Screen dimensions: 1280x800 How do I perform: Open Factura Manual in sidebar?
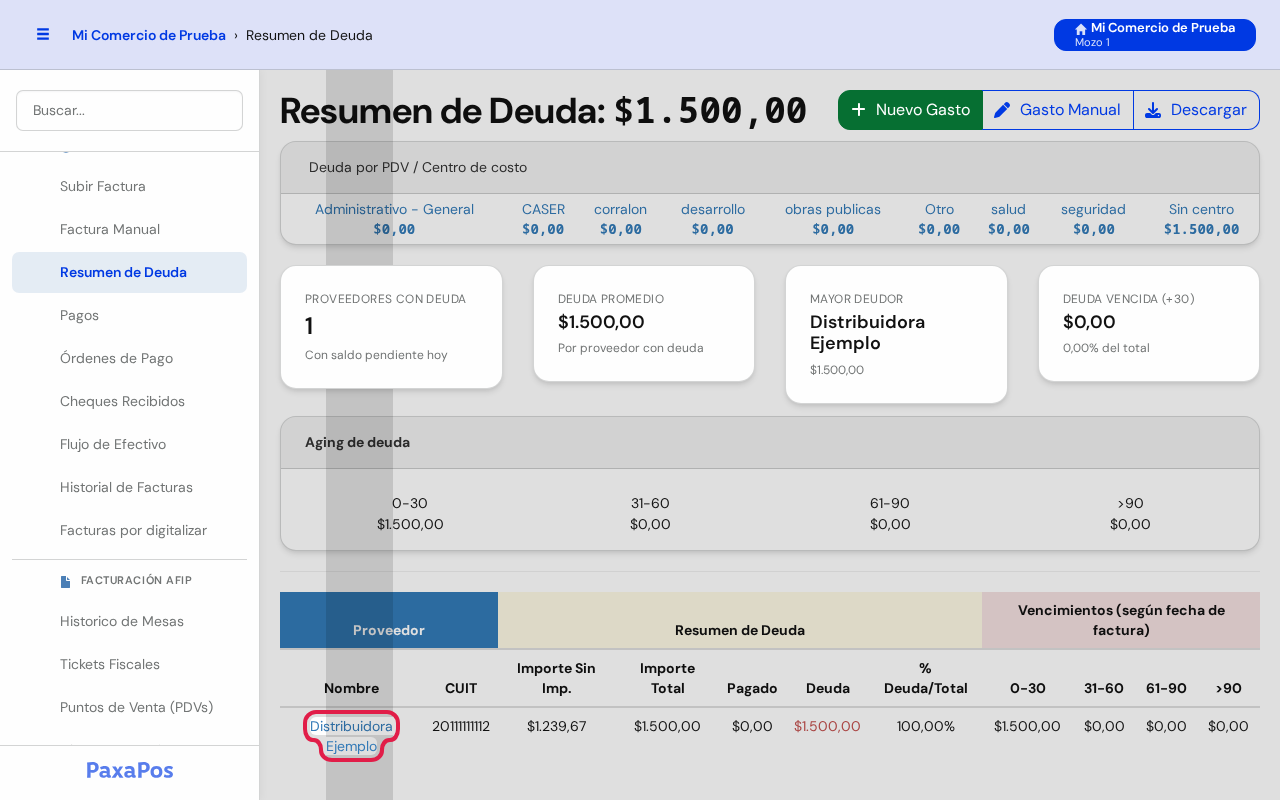[x=129, y=229]
